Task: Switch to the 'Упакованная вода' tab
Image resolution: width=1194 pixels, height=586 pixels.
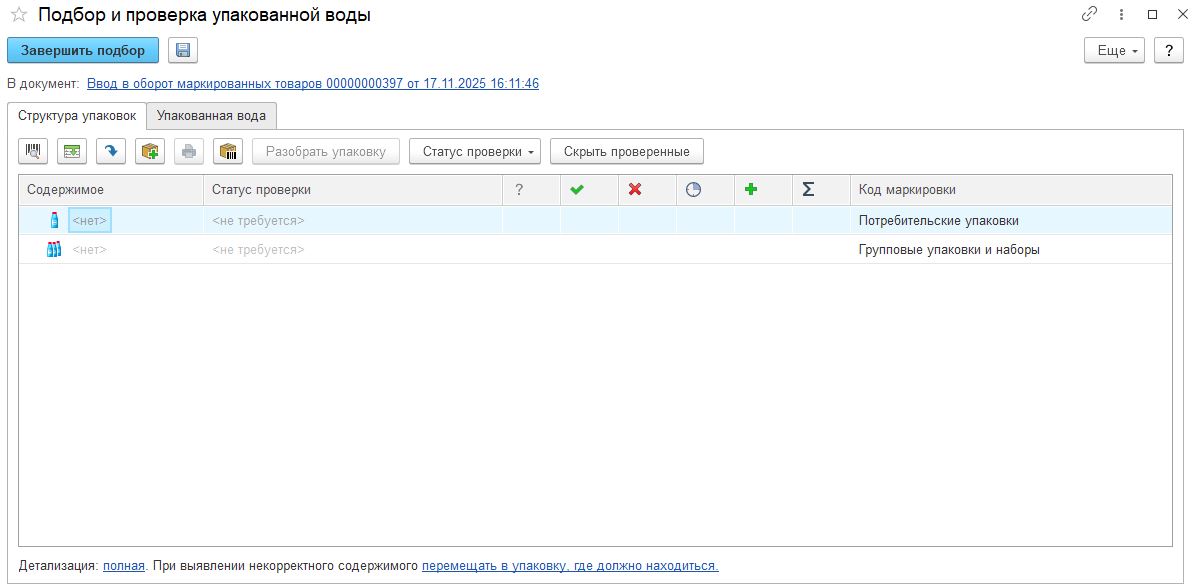Action: [x=211, y=115]
